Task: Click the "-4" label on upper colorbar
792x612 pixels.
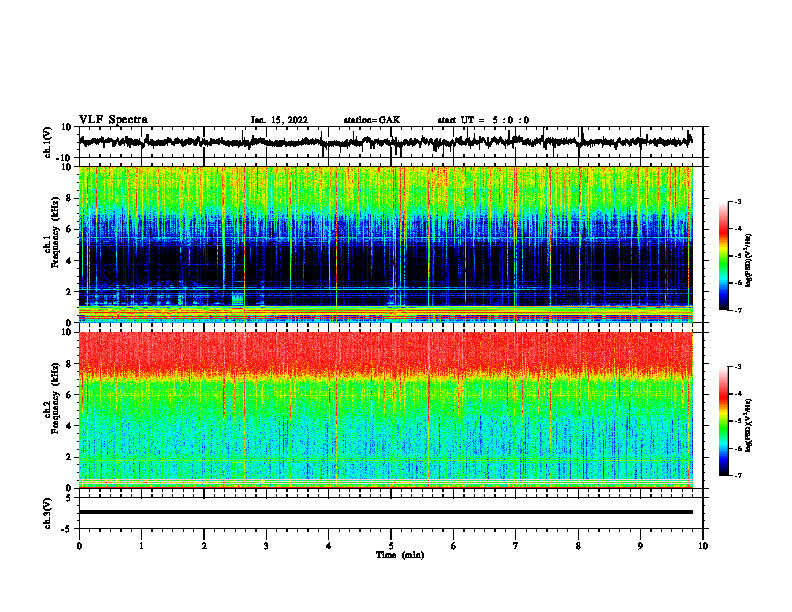Action: click(737, 229)
